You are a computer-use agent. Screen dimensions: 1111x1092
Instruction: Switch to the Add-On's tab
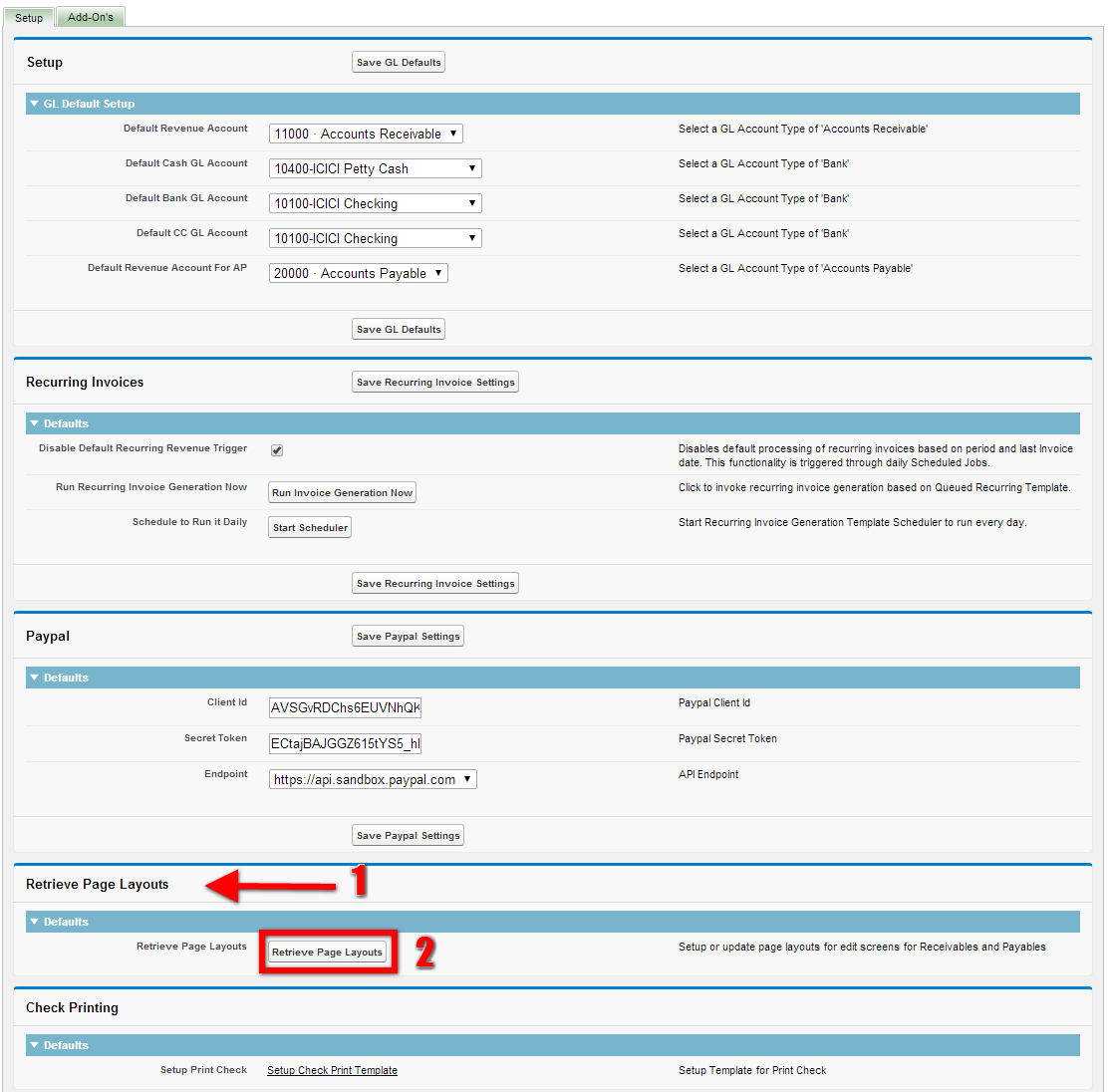tap(91, 17)
